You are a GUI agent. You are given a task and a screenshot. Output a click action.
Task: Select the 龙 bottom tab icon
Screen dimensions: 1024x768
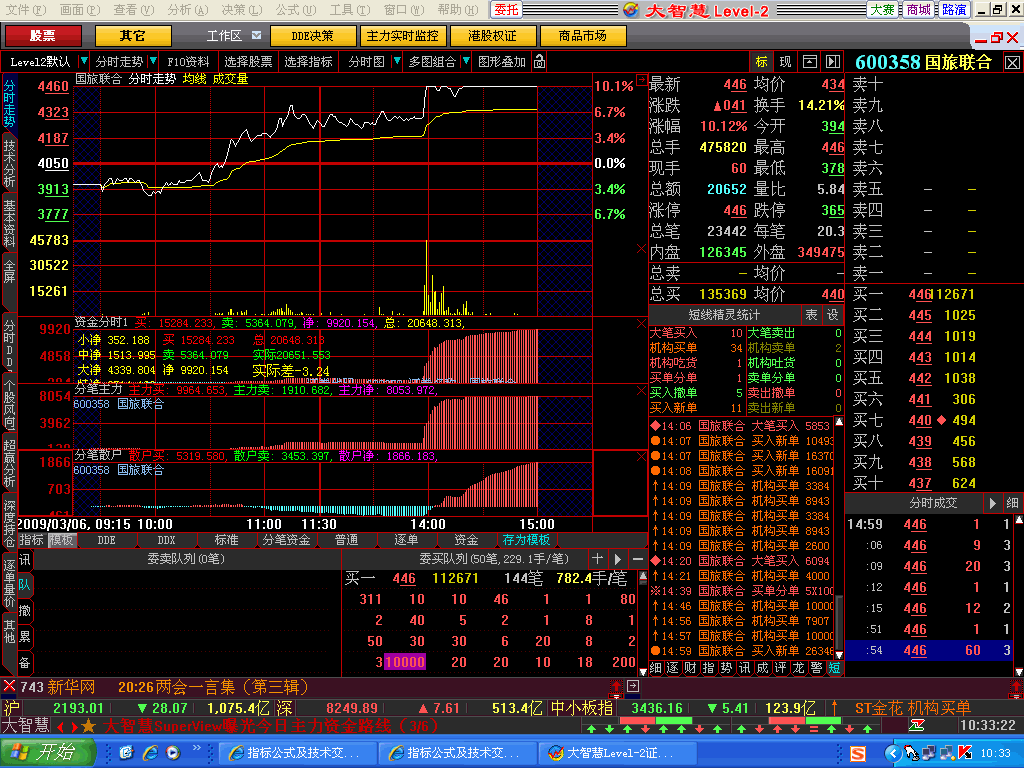[x=798, y=668]
